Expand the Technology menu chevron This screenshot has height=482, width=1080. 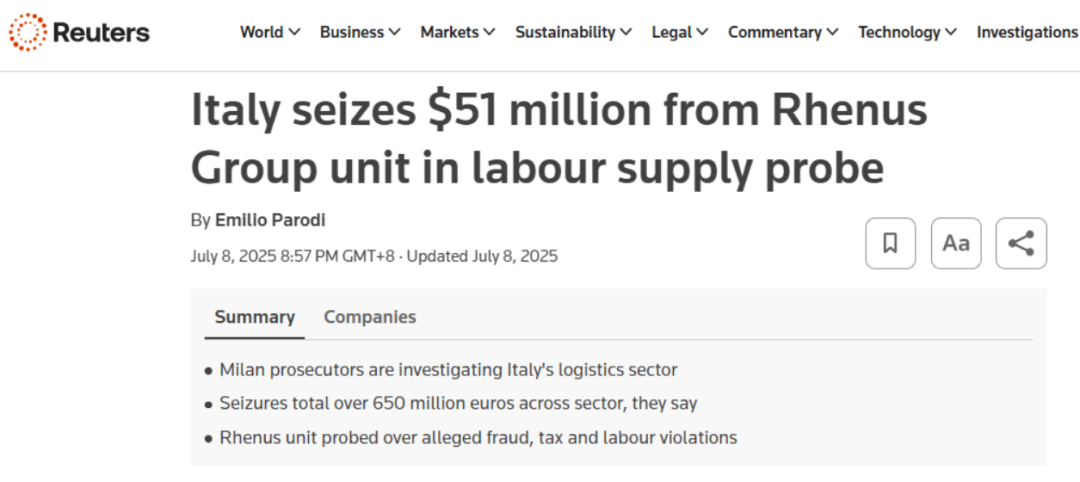tap(951, 32)
